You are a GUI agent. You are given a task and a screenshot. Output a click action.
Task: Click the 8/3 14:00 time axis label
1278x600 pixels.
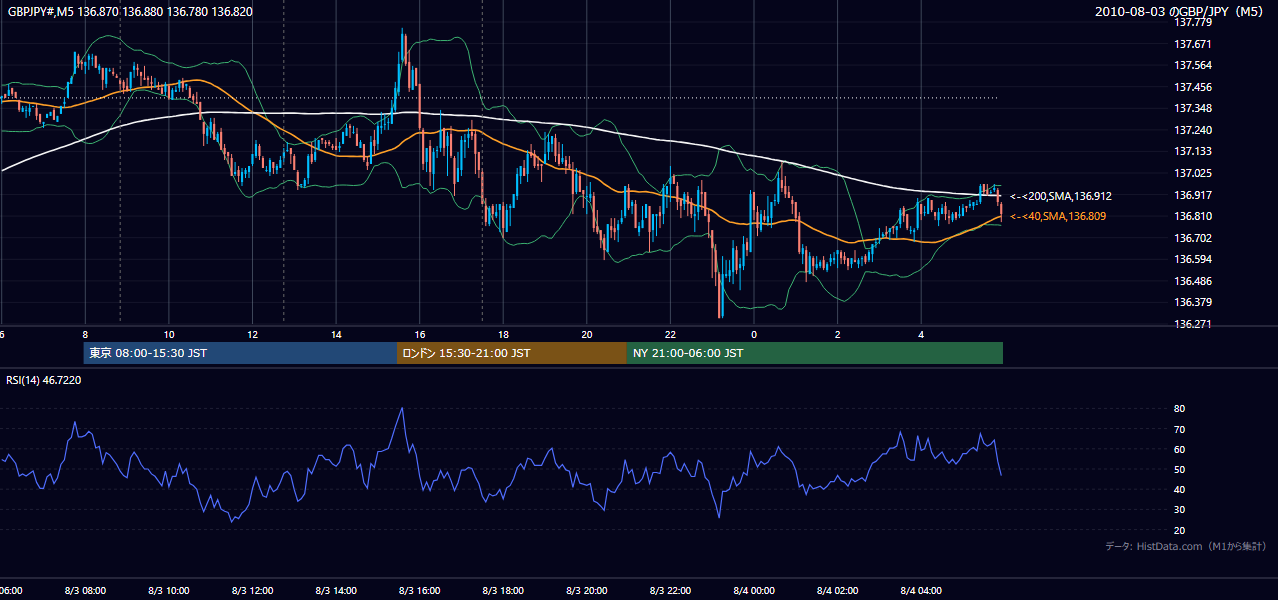click(336, 591)
